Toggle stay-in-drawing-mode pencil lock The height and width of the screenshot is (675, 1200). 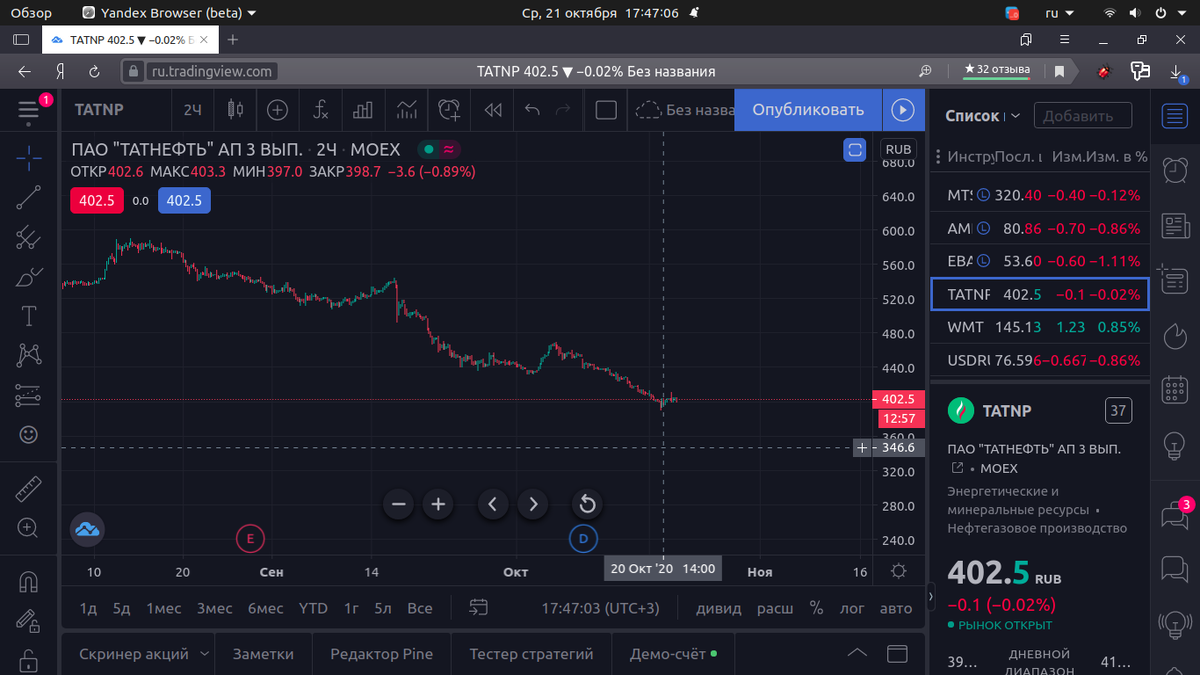tap(29, 621)
